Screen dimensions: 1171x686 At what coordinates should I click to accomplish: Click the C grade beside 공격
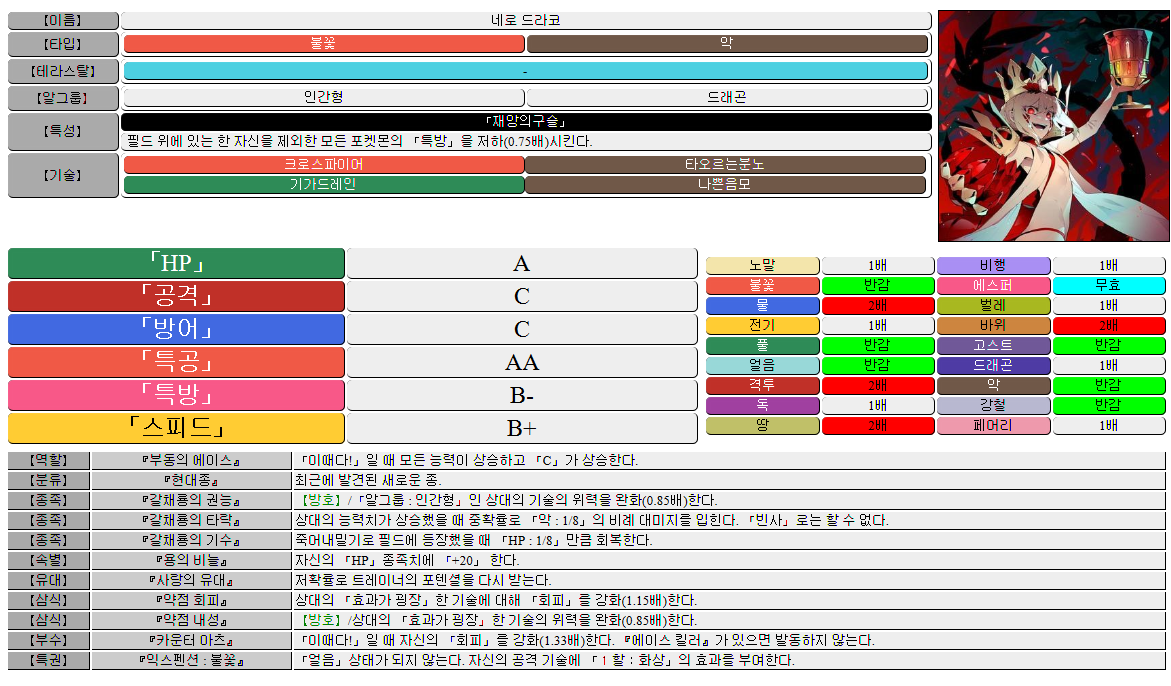click(x=522, y=296)
